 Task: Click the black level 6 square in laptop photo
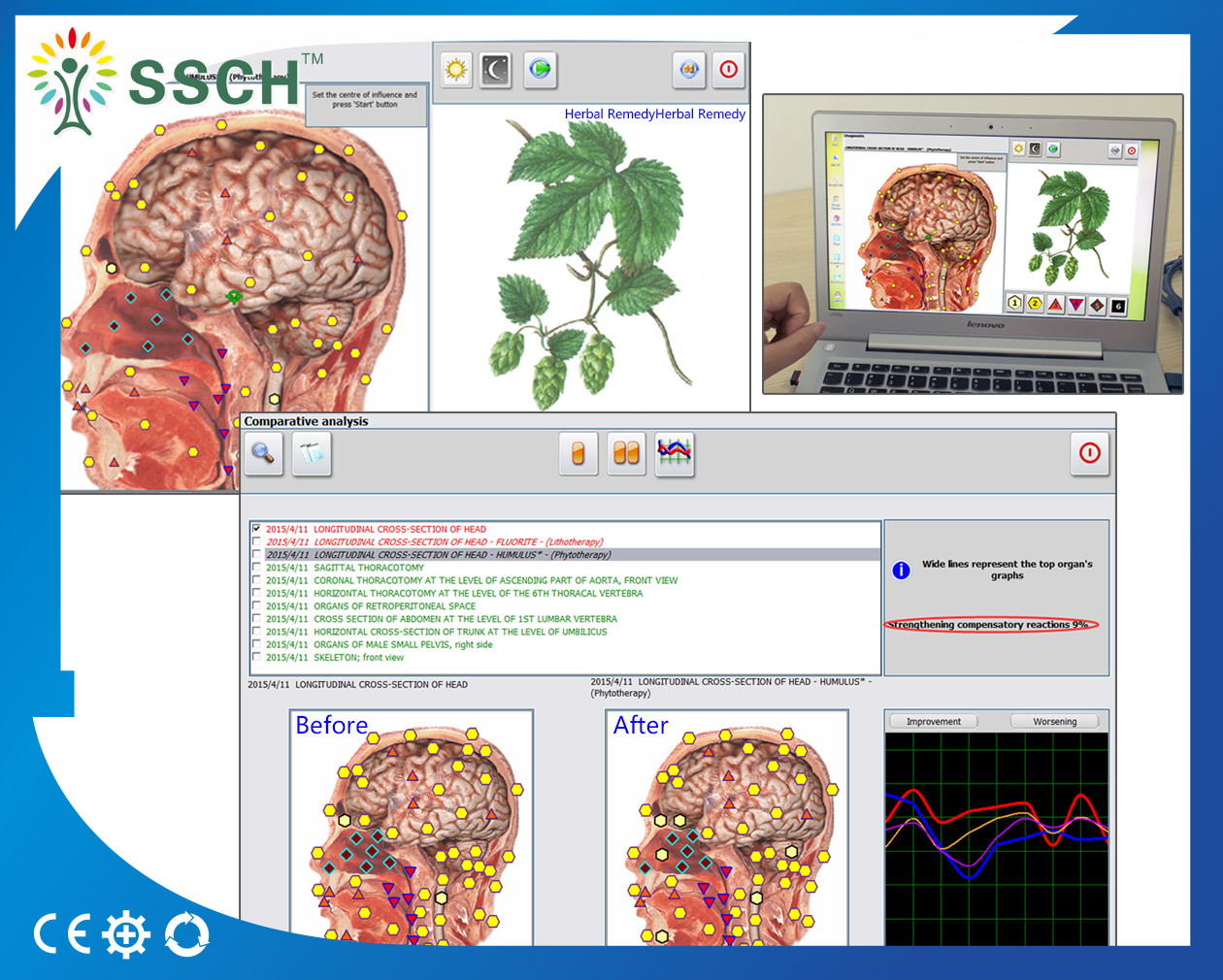(1118, 307)
